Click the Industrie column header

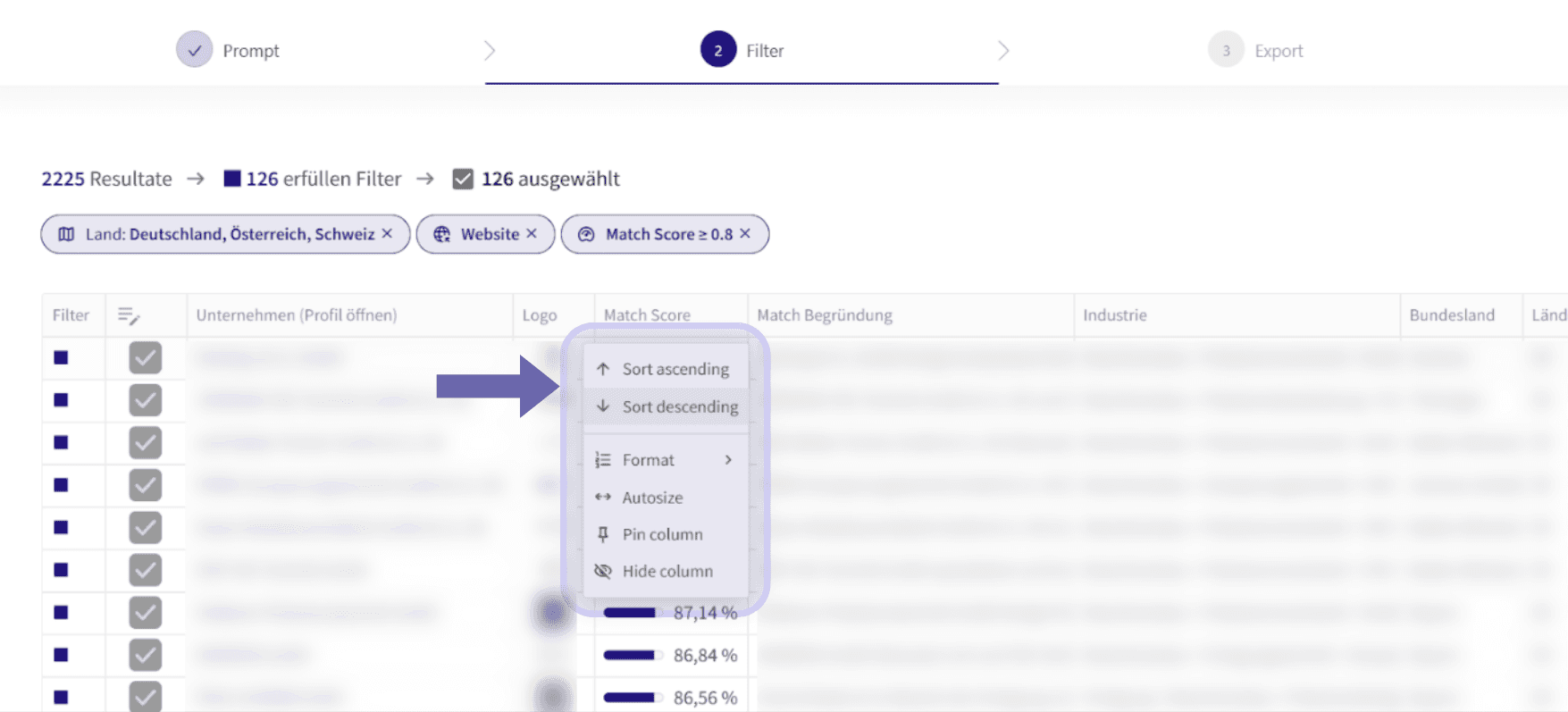click(x=1237, y=315)
